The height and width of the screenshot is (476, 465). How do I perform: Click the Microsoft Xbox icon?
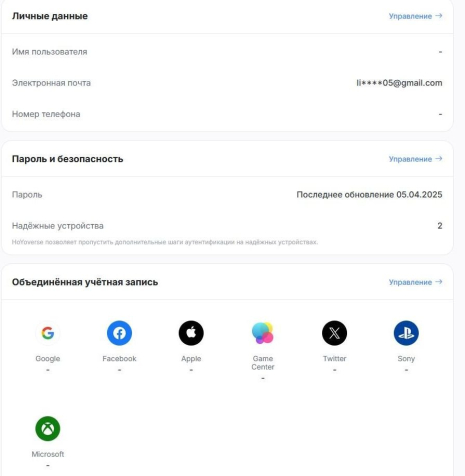coord(48,428)
